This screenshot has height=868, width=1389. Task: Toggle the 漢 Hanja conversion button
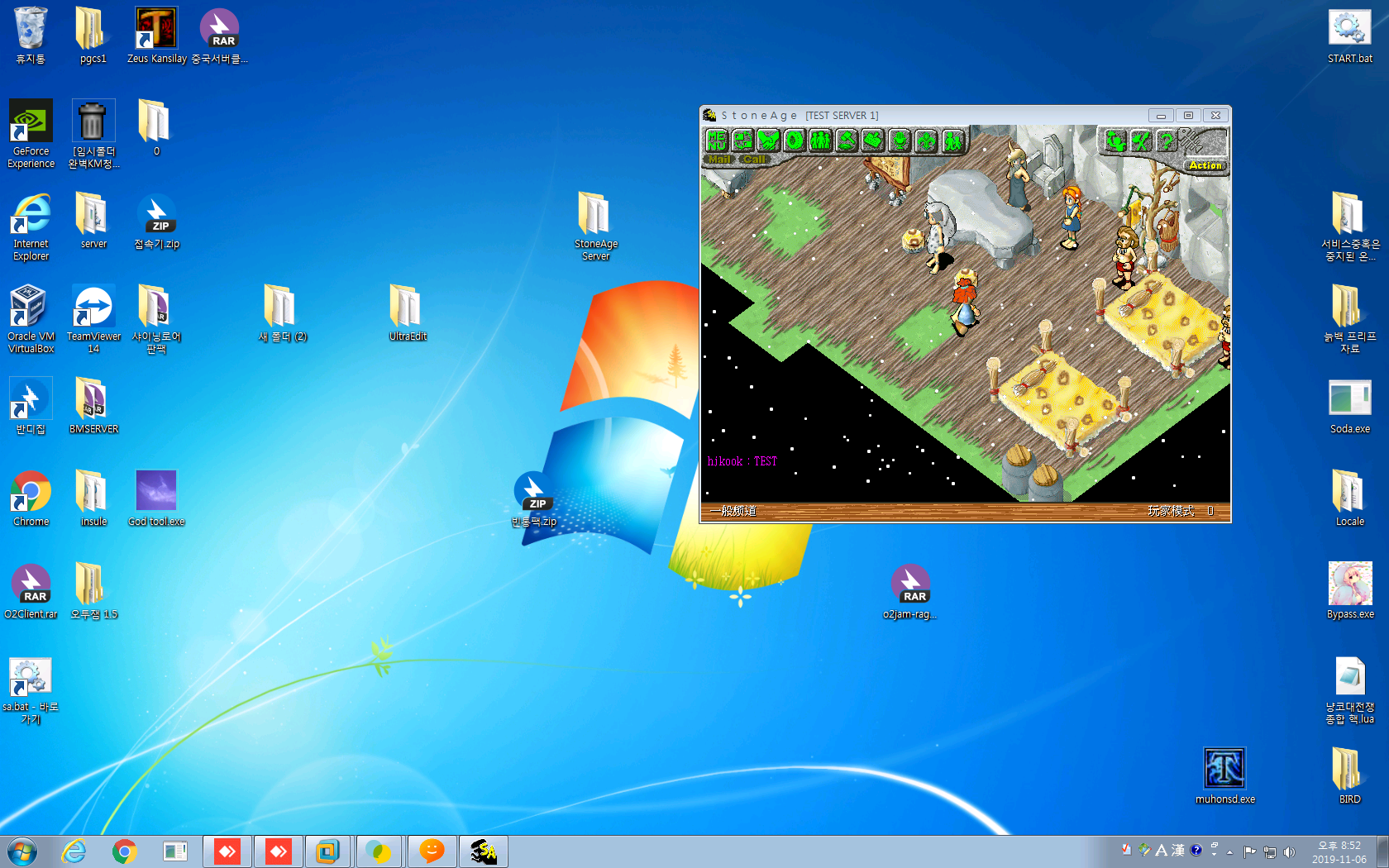(1177, 851)
